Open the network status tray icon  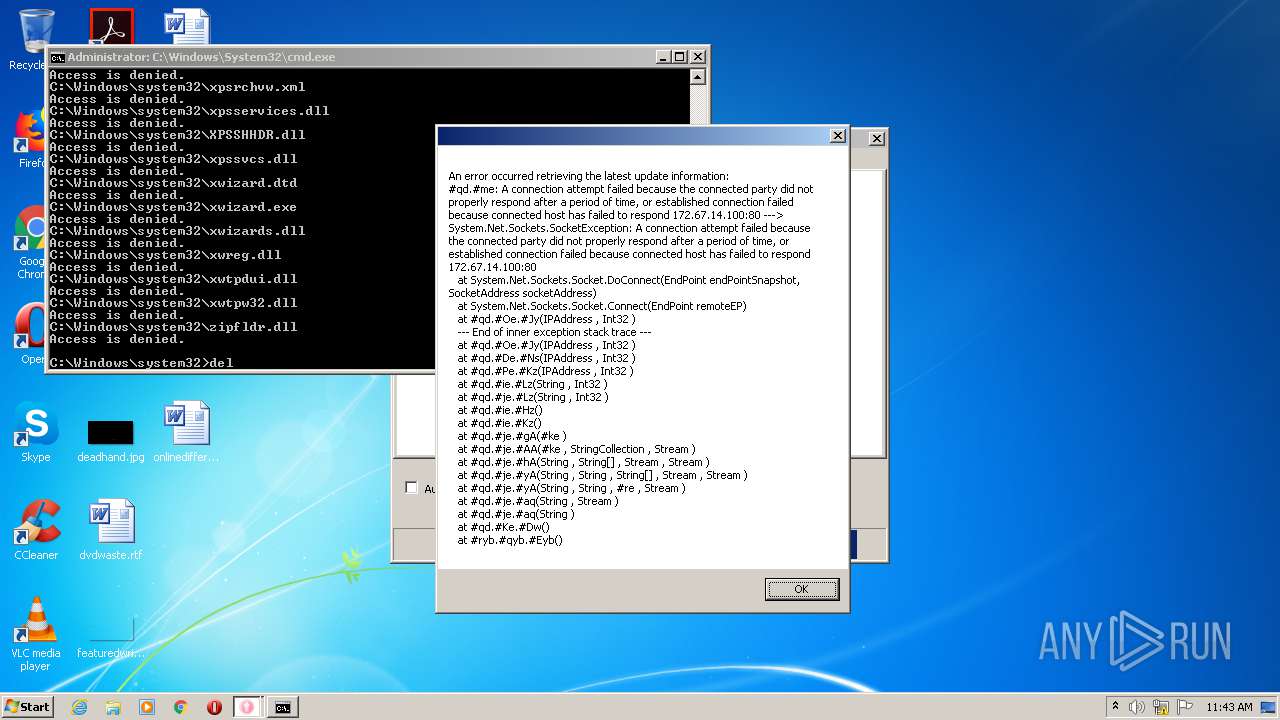(1161, 707)
